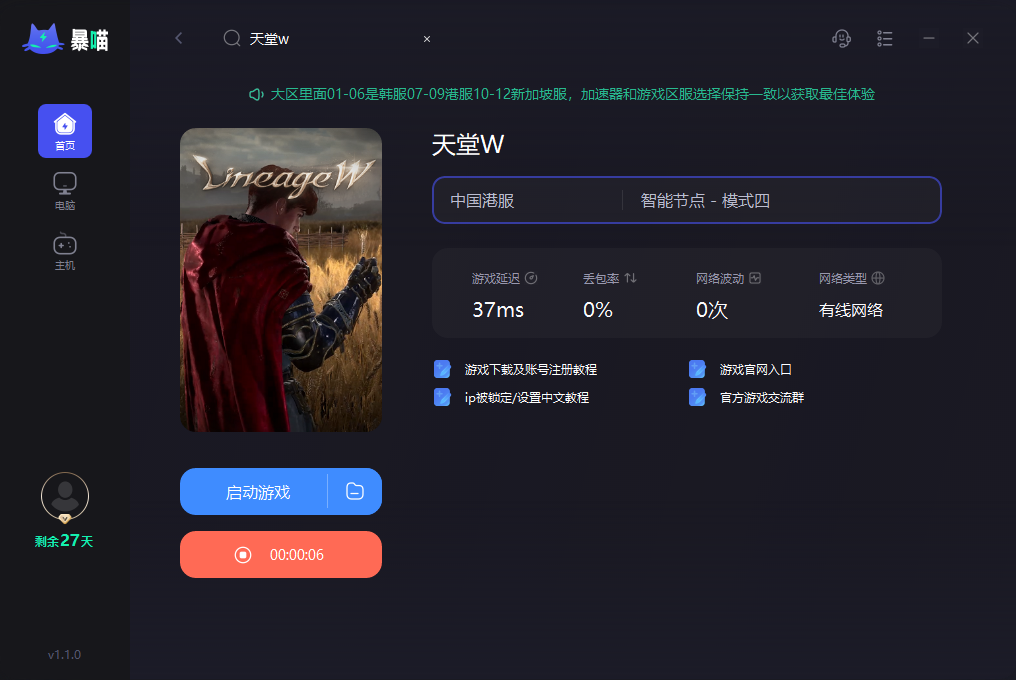Clear the search text with the x
1016x680 pixels.
click(x=426, y=39)
